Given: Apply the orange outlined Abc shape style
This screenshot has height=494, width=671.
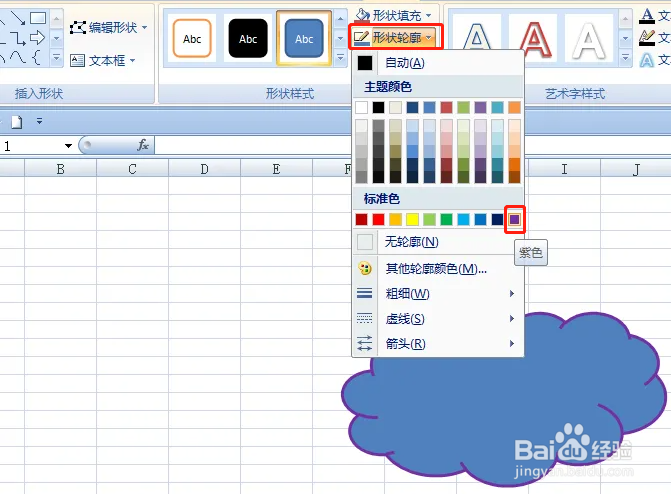Looking at the screenshot, I should (x=192, y=39).
